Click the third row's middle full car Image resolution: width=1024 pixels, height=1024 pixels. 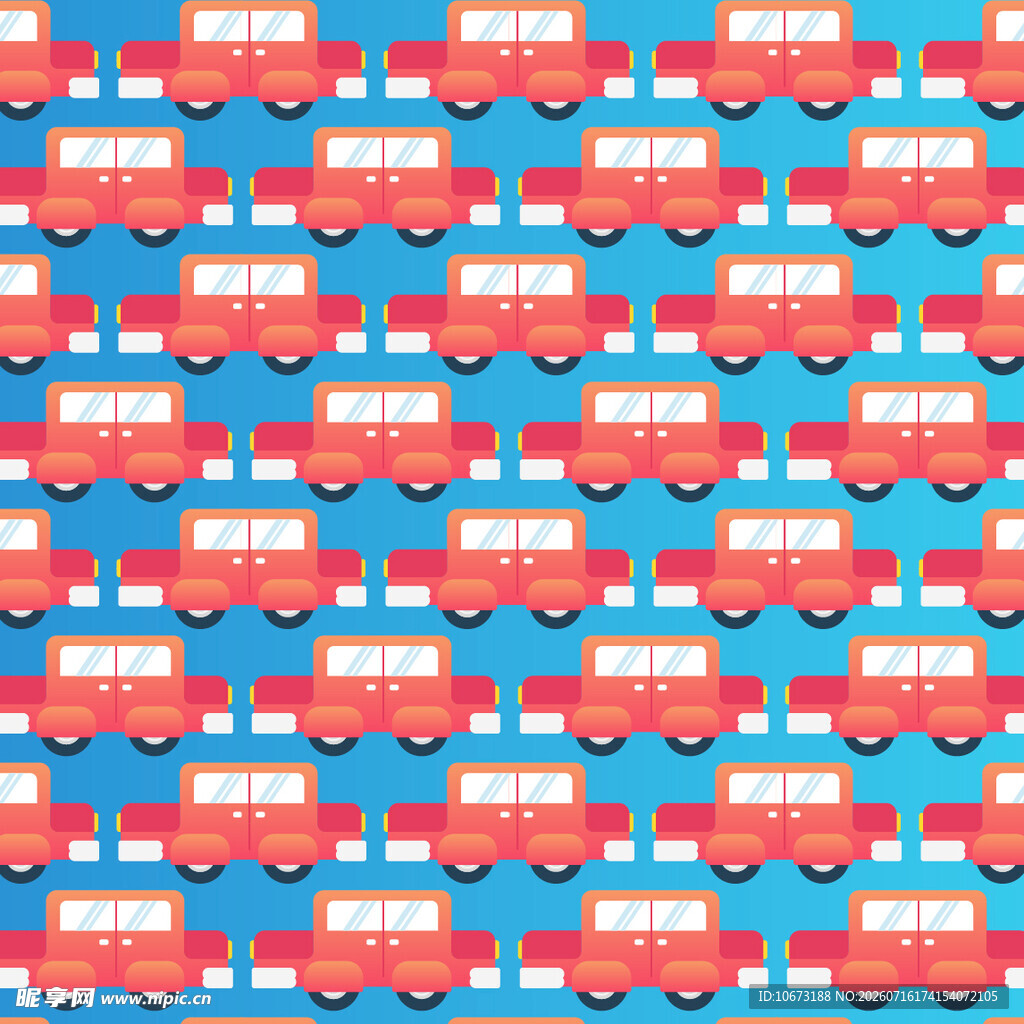tap(509, 314)
